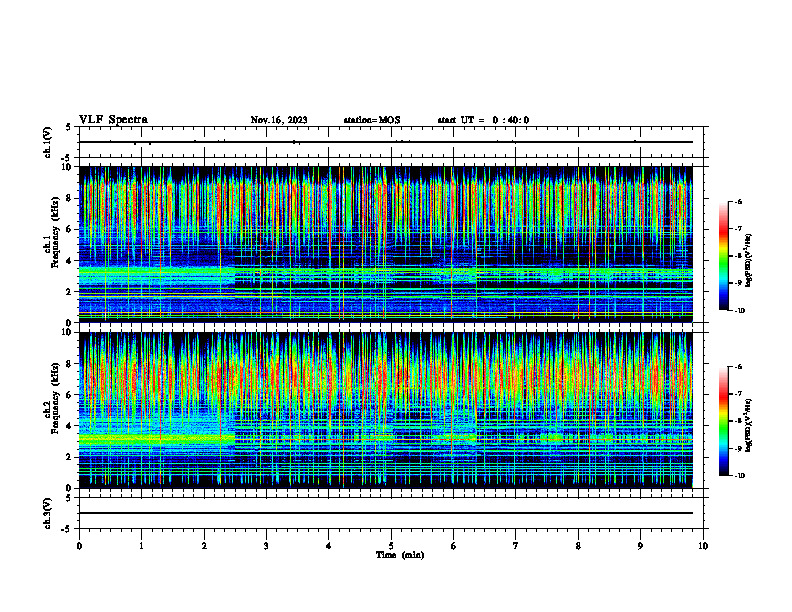Click the "2" minute tick on the time axis

click(204, 546)
